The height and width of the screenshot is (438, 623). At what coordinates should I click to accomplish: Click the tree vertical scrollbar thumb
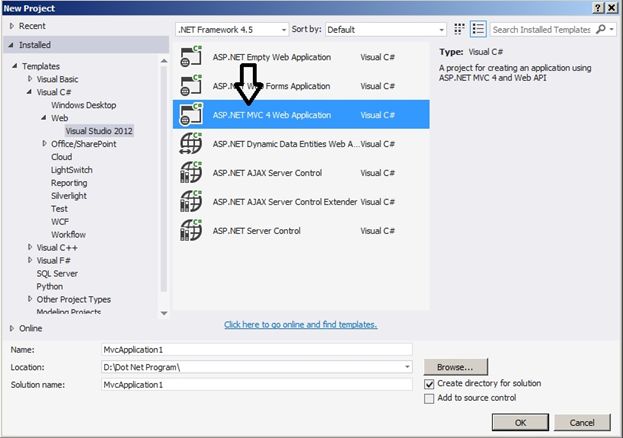(x=164, y=179)
